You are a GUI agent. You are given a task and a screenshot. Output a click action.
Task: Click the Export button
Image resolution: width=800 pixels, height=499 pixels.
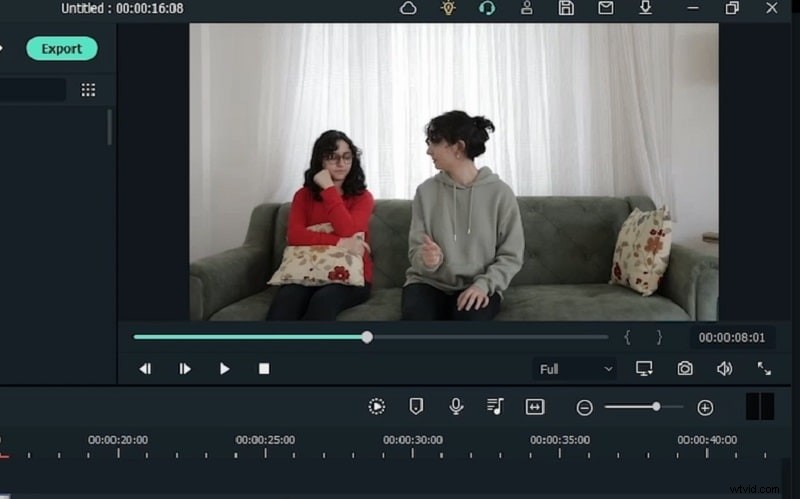(62, 48)
